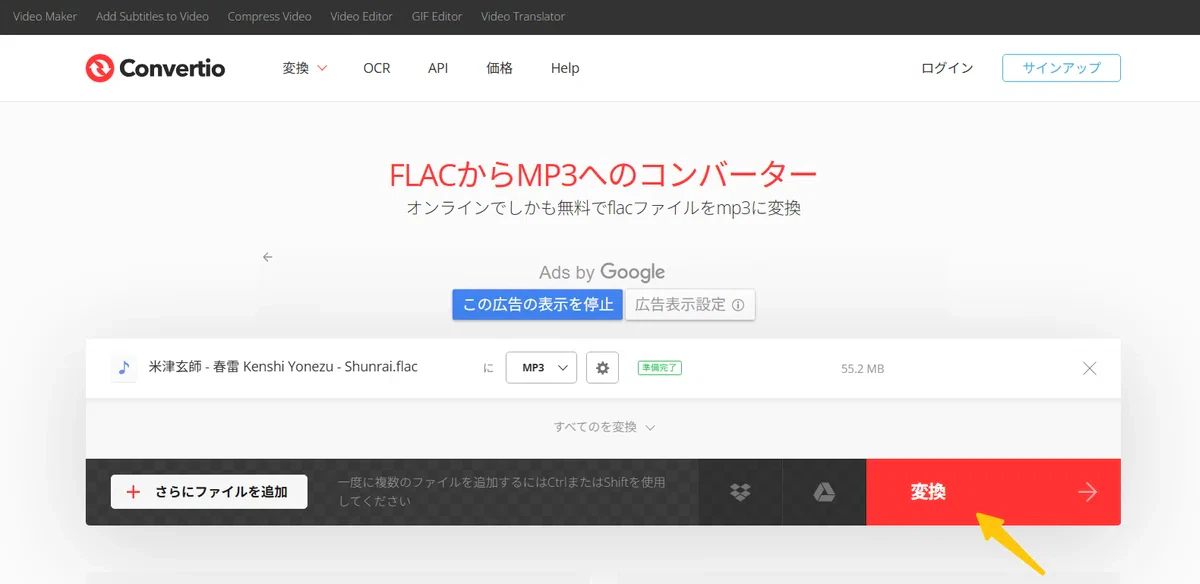Click ログイン to log in

(x=947, y=68)
